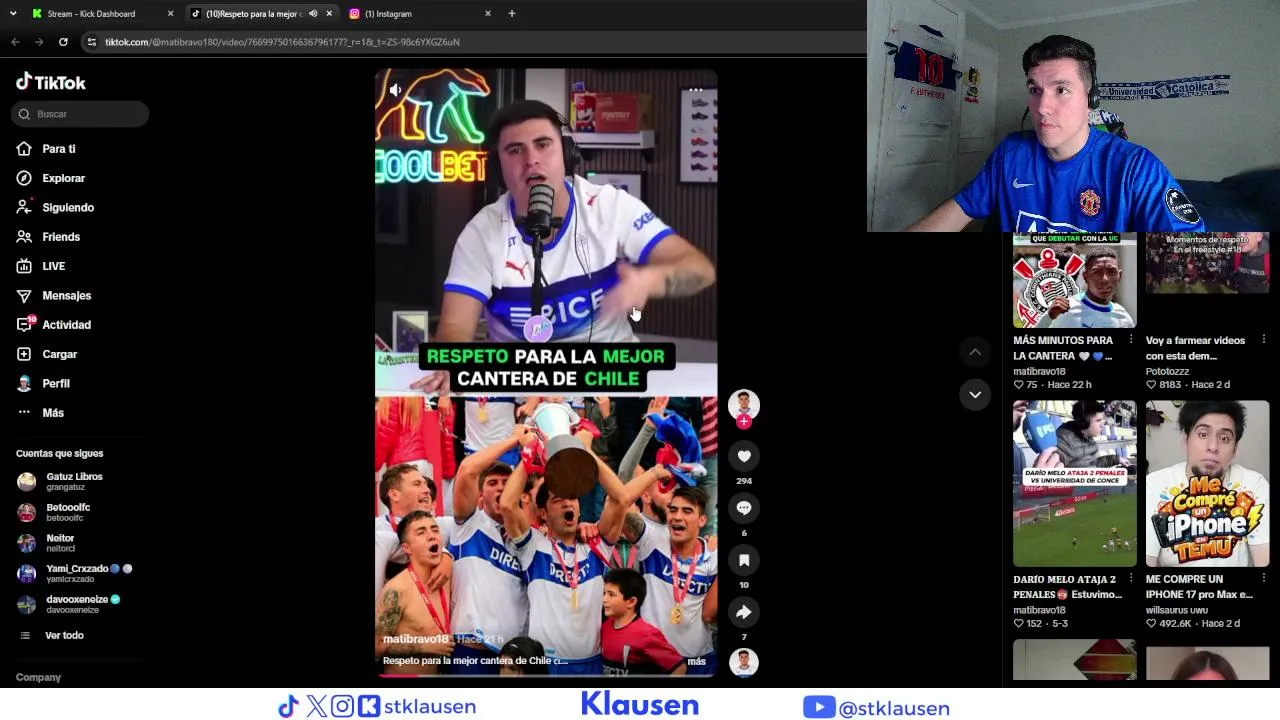Go to the next video arrow
The height and width of the screenshot is (720, 1280).
coord(975,395)
